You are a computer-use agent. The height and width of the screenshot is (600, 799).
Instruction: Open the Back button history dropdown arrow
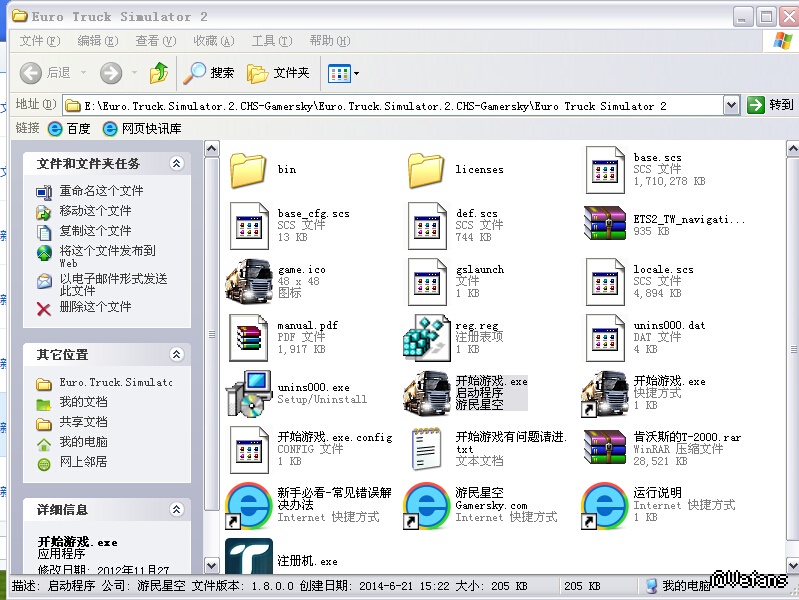pos(83,73)
